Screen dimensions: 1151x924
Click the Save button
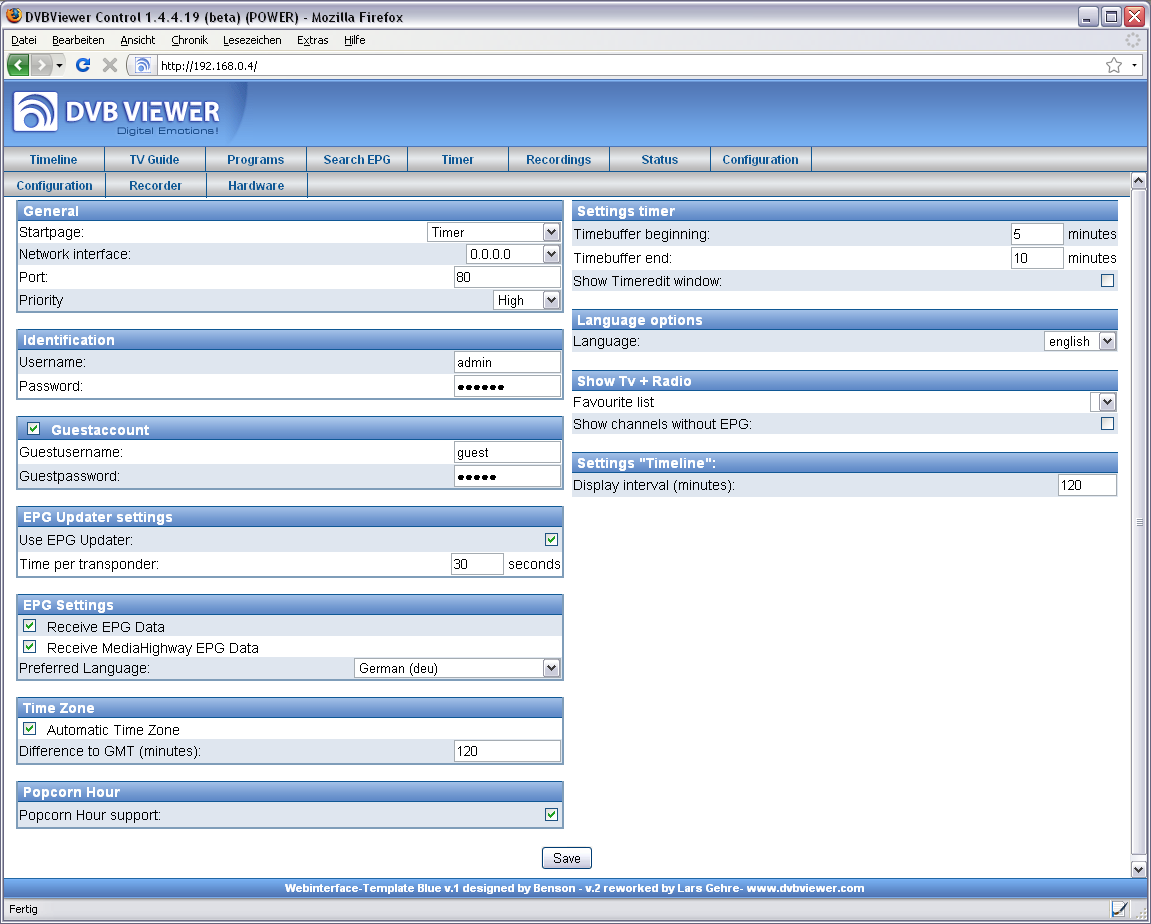pyautogui.click(x=567, y=858)
